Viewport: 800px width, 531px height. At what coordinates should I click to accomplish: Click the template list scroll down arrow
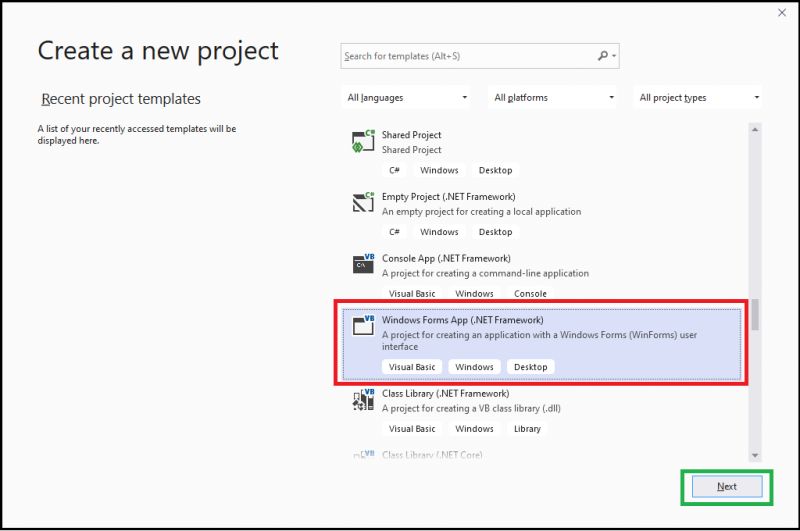[x=755, y=456]
